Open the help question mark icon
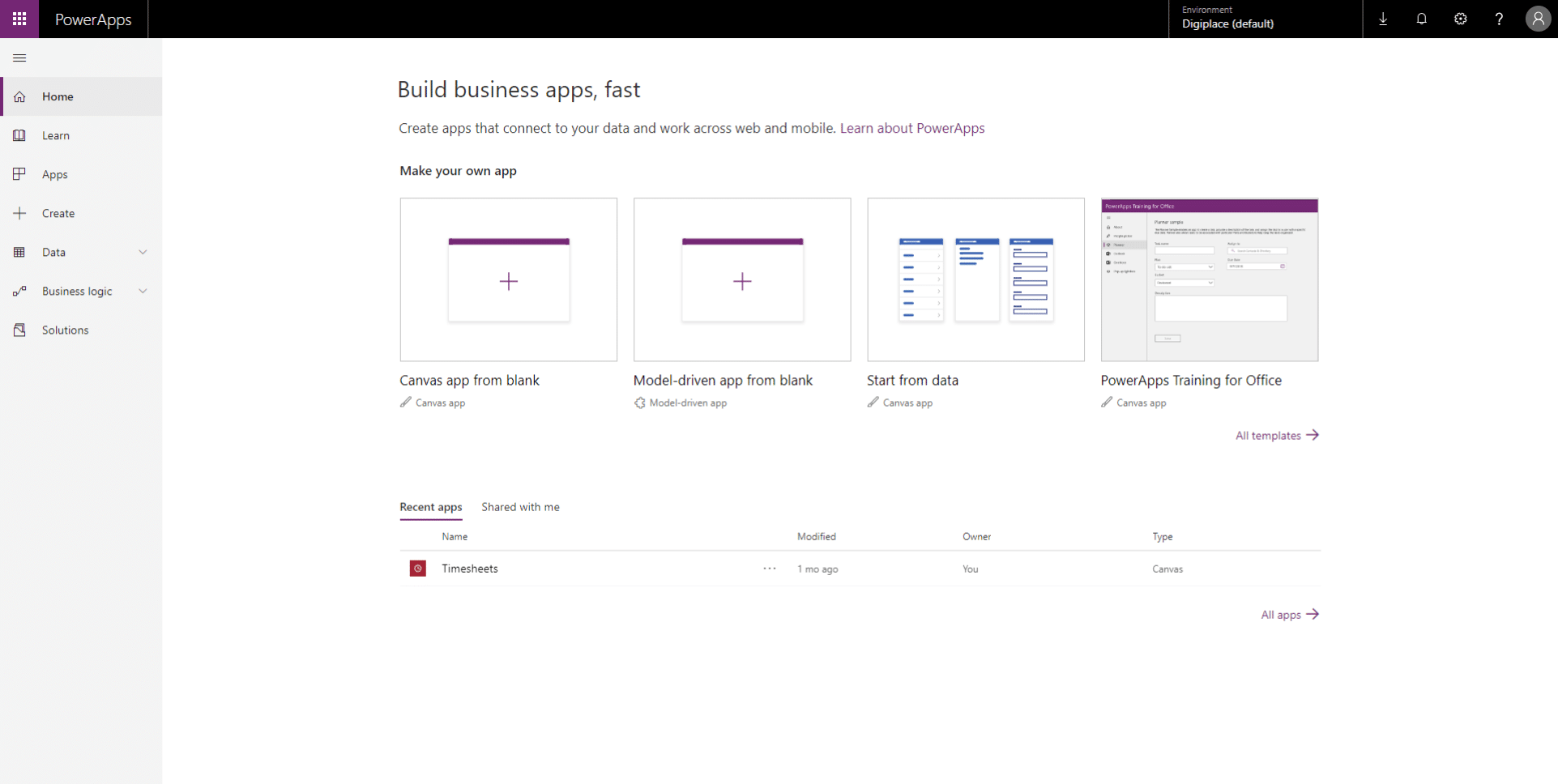This screenshot has height=784, width=1558. (x=1499, y=19)
